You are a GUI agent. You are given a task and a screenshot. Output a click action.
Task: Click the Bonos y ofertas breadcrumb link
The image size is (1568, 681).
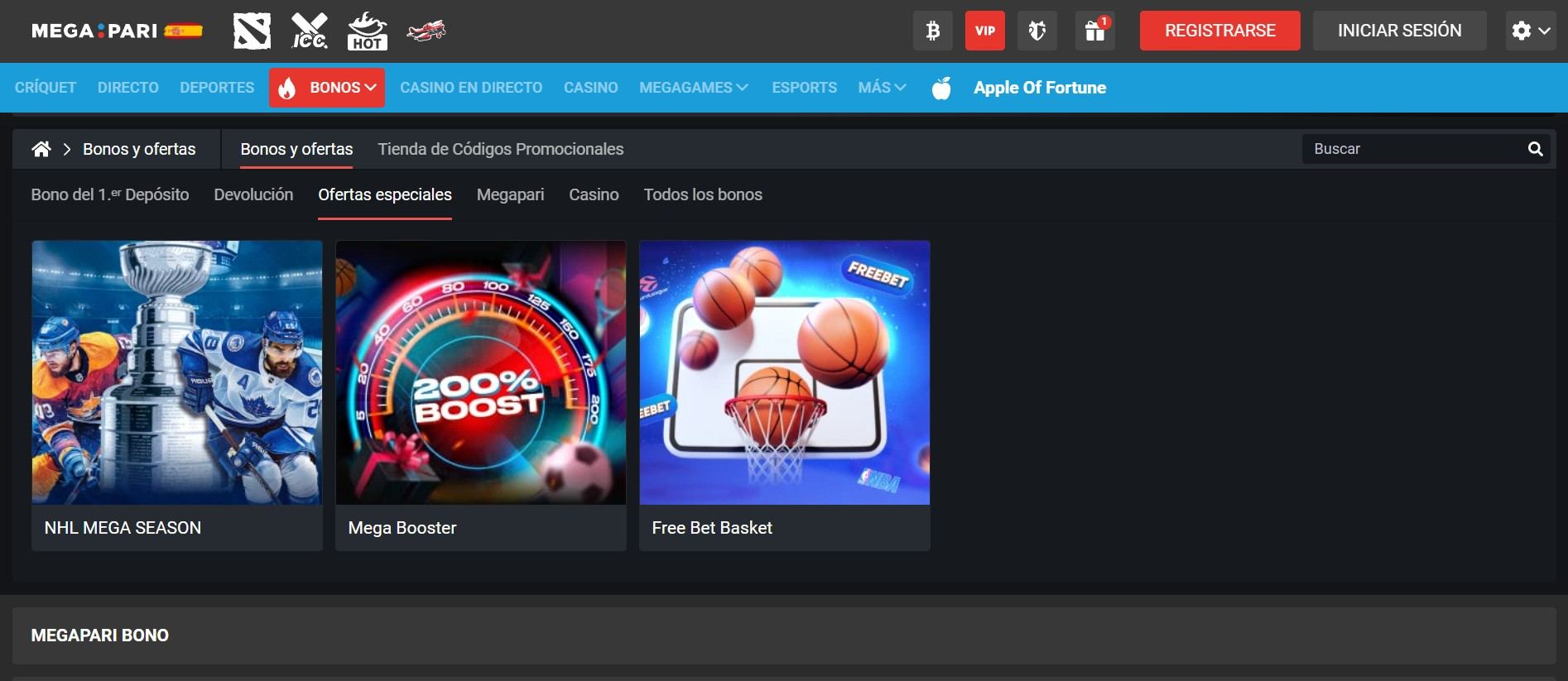click(139, 149)
